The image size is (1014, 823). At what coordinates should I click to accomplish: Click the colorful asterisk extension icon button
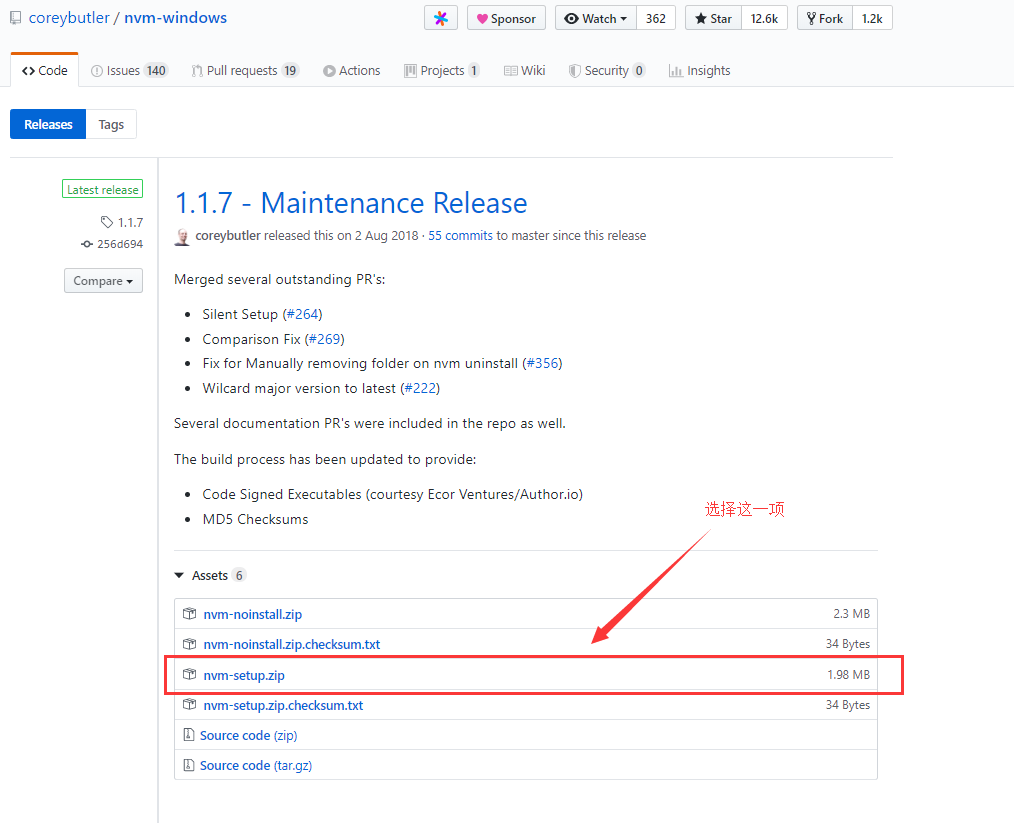[441, 18]
